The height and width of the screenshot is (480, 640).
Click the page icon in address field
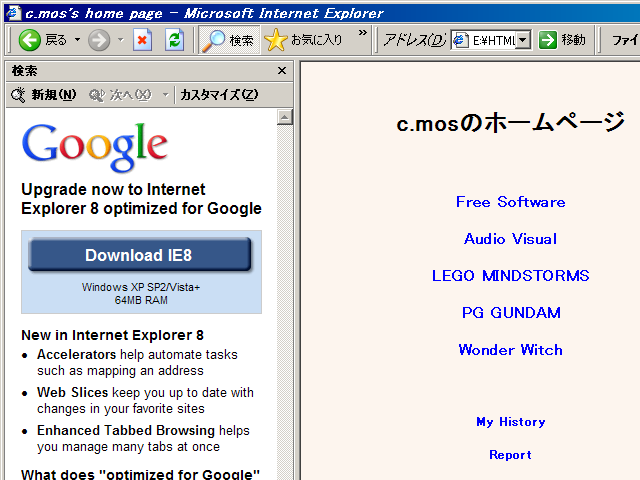[461, 40]
